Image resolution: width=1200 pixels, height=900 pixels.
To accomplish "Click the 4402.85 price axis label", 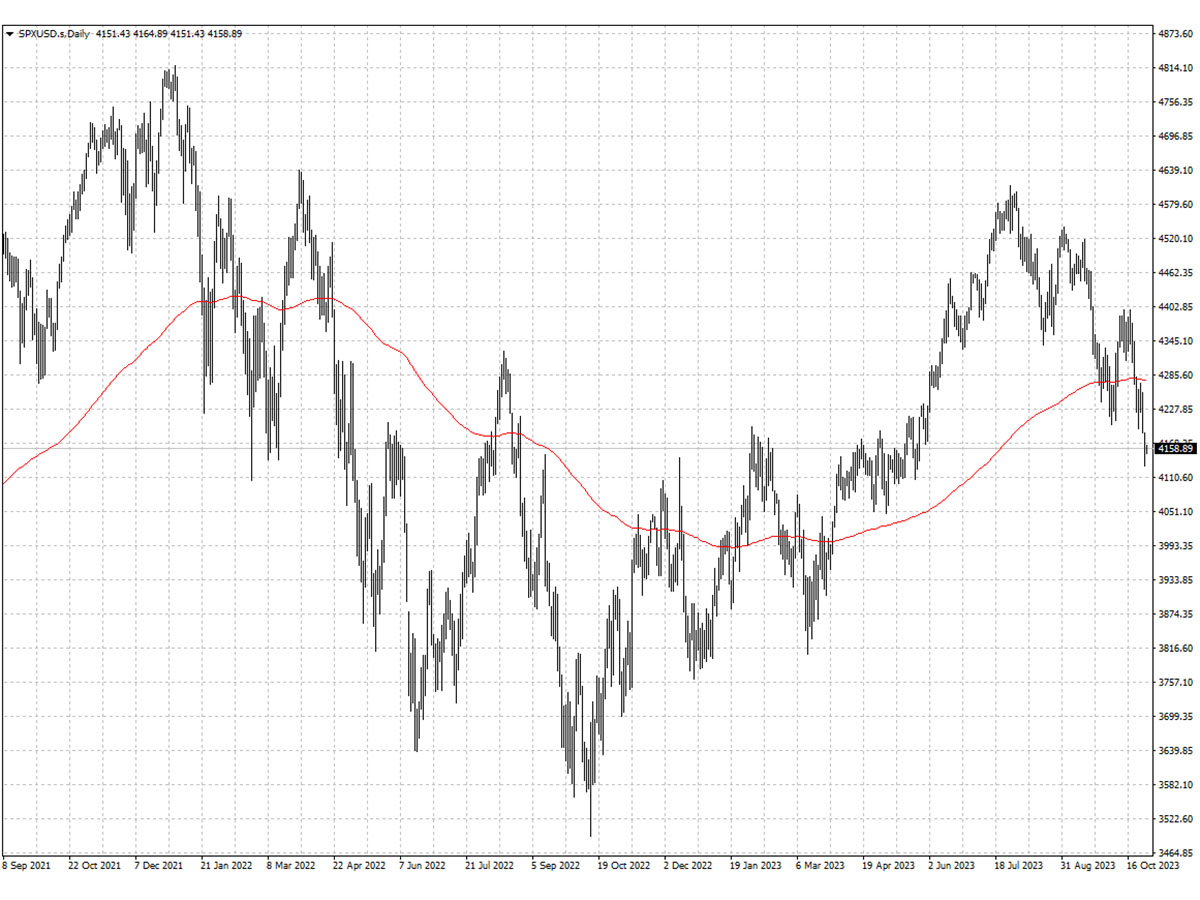I will click(x=1175, y=307).
